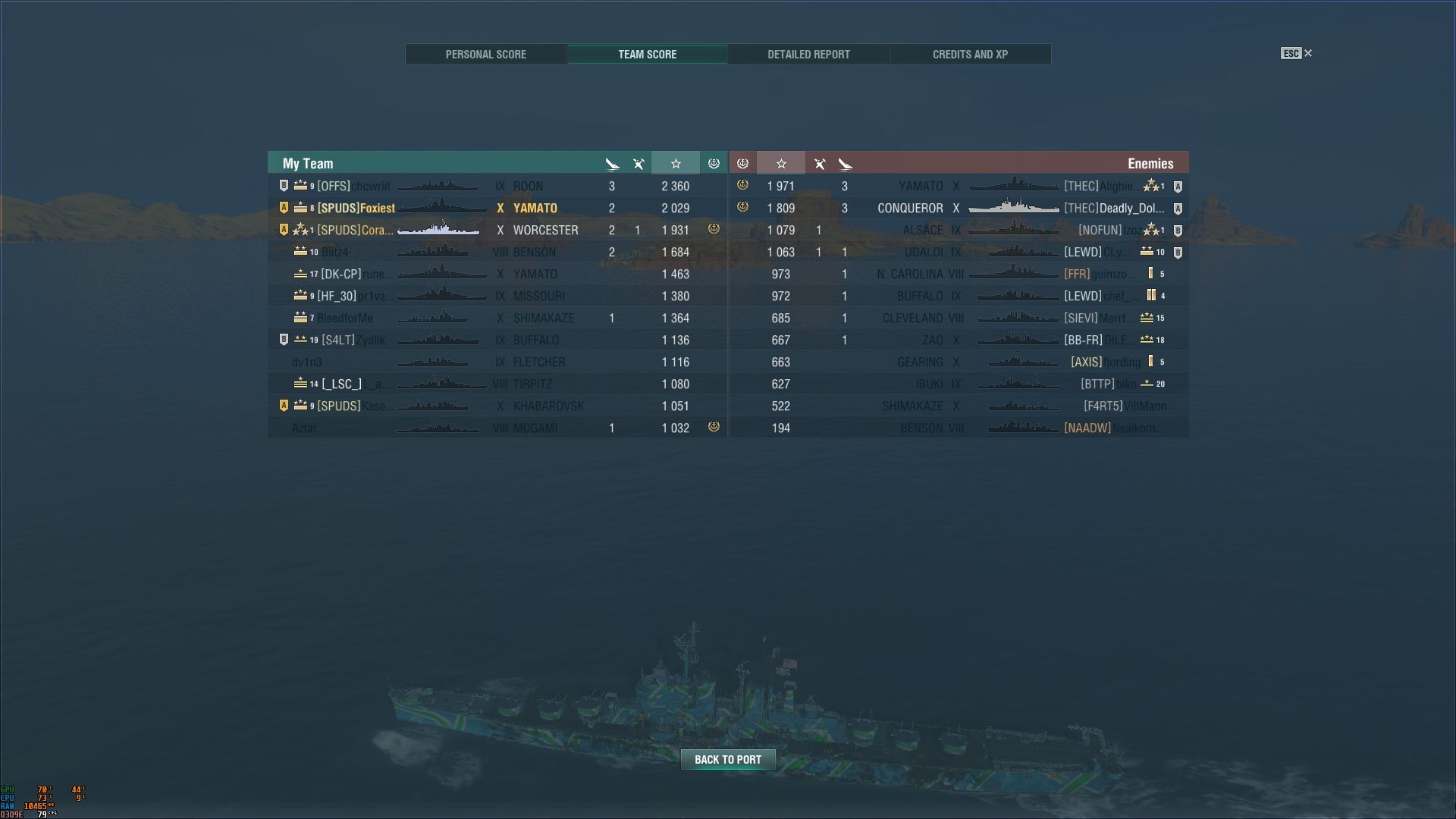Select the enemy Conqueror player row
This screenshot has height=819, width=1456.
pos(959,208)
